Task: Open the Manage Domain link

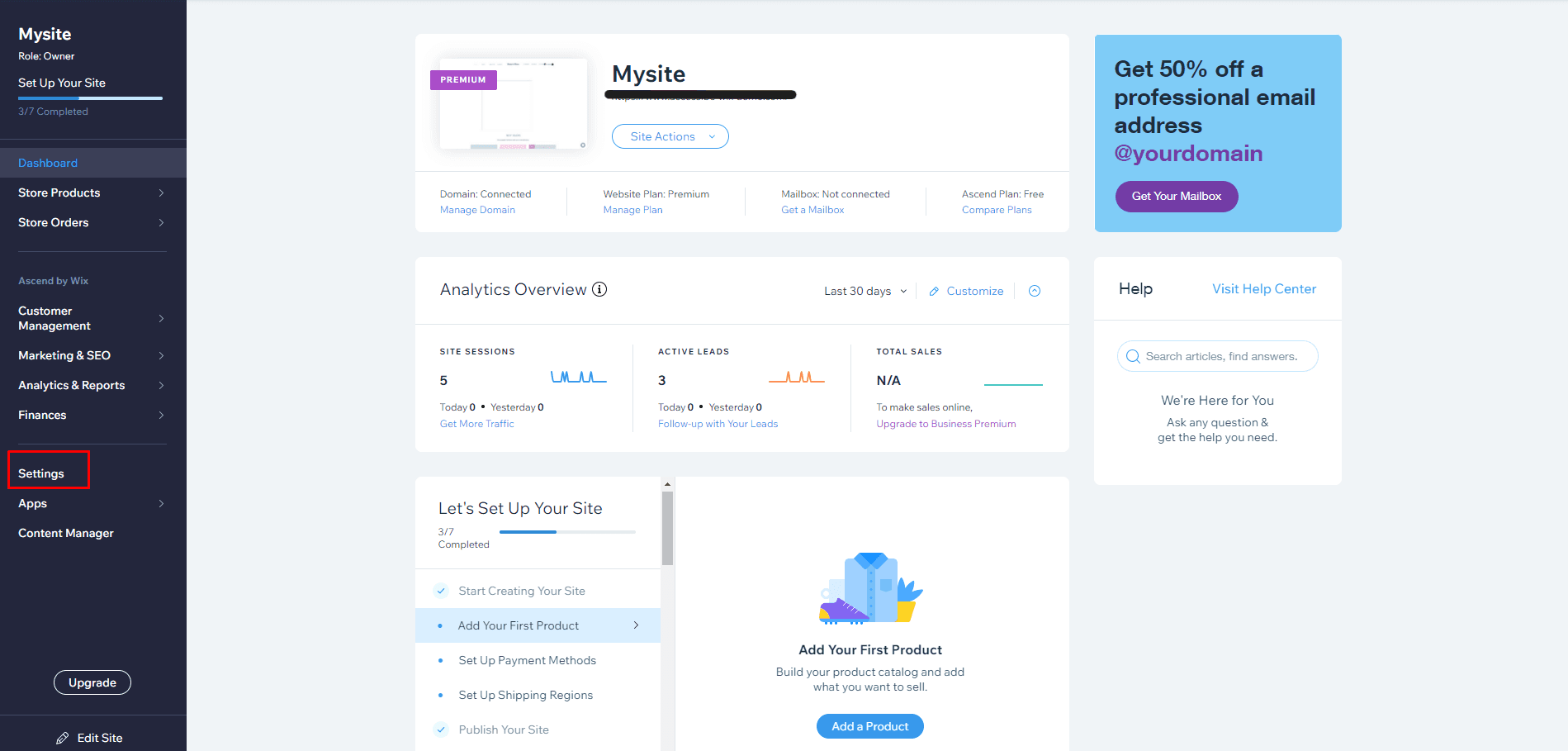Action: point(477,210)
